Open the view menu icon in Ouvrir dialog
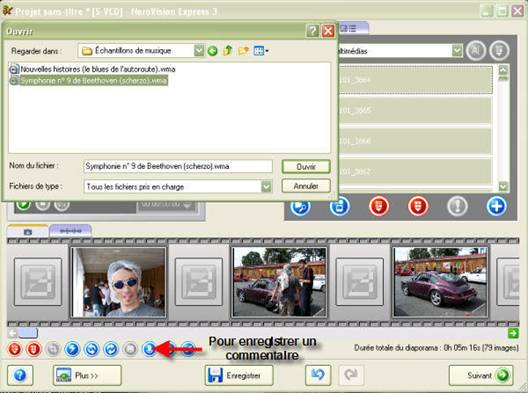 click(261, 51)
